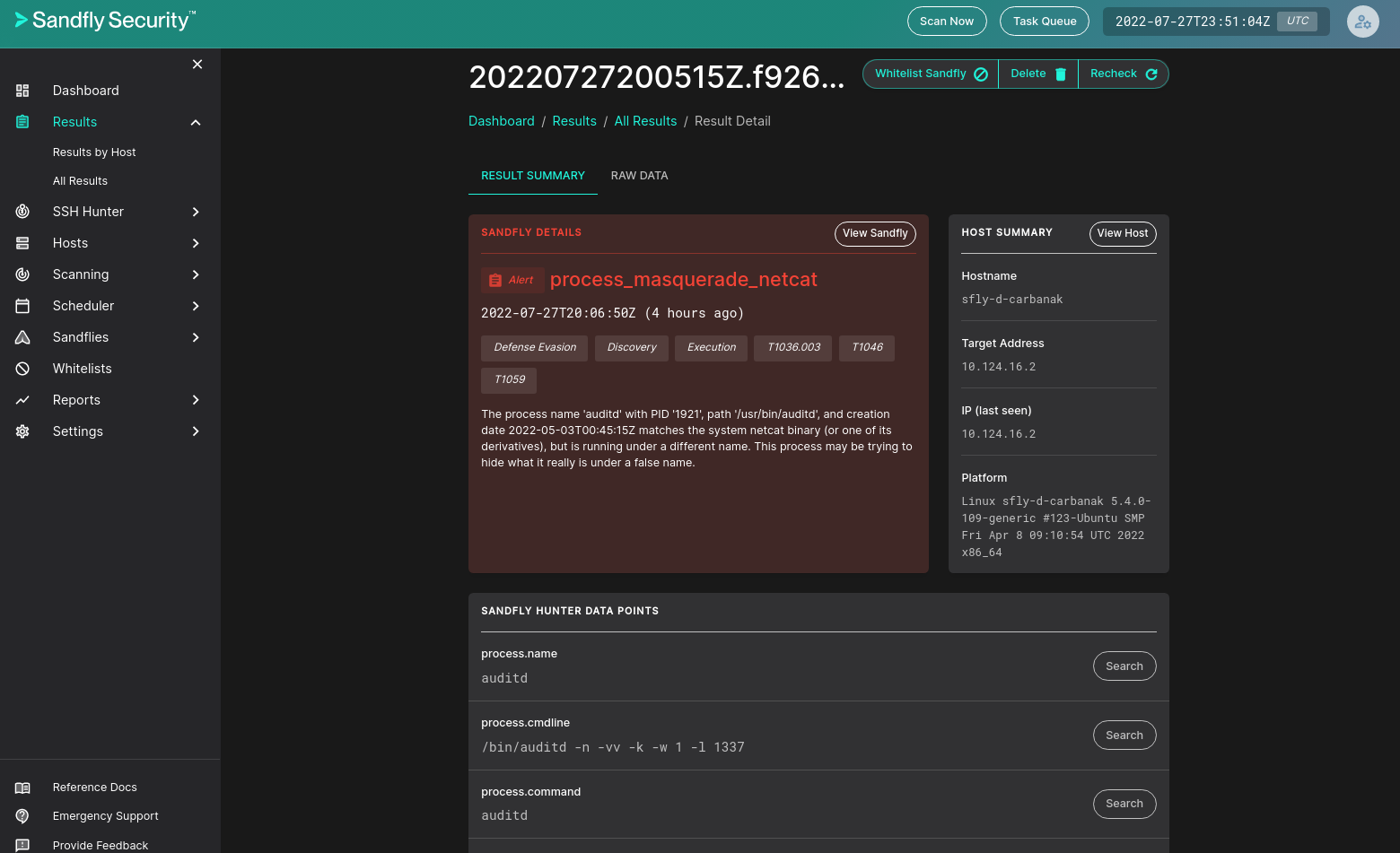Image resolution: width=1400 pixels, height=853 pixels.
Task: Switch to the Result Summary tab
Action: [533, 176]
